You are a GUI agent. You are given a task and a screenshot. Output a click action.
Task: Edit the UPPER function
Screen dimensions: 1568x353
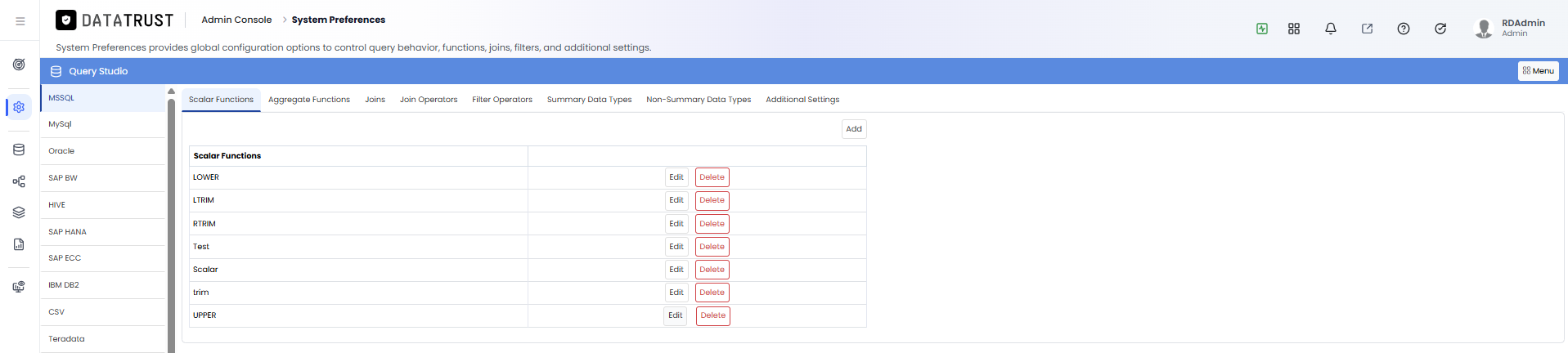click(676, 315)
